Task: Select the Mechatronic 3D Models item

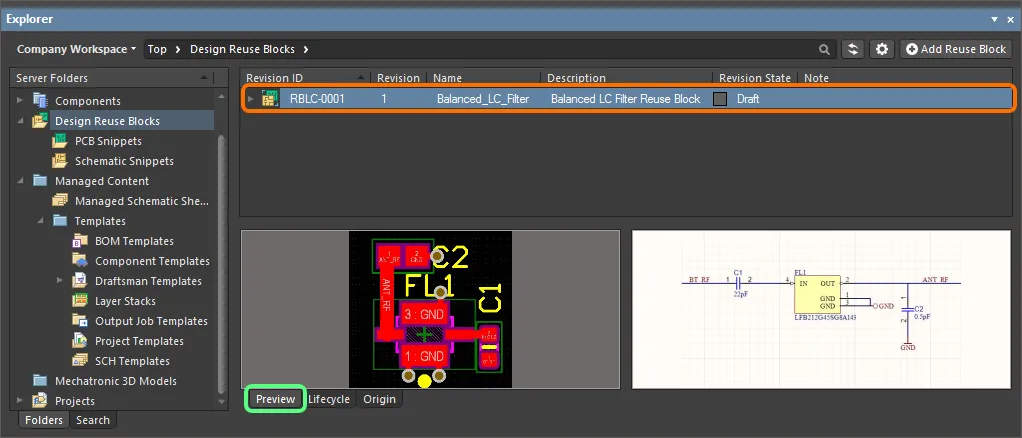Action: 116,381
